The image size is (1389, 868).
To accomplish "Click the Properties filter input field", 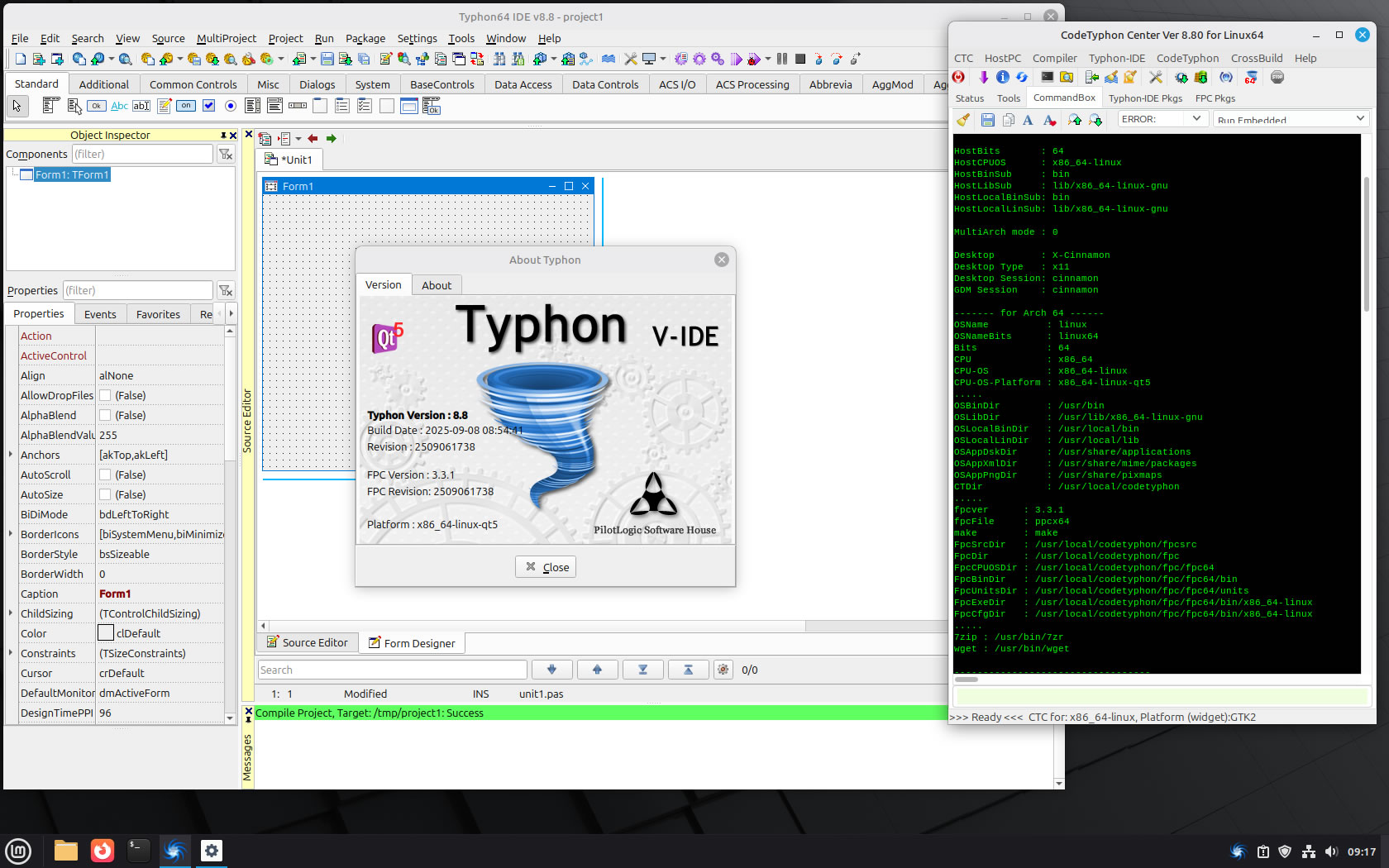I will click(138, 290).
